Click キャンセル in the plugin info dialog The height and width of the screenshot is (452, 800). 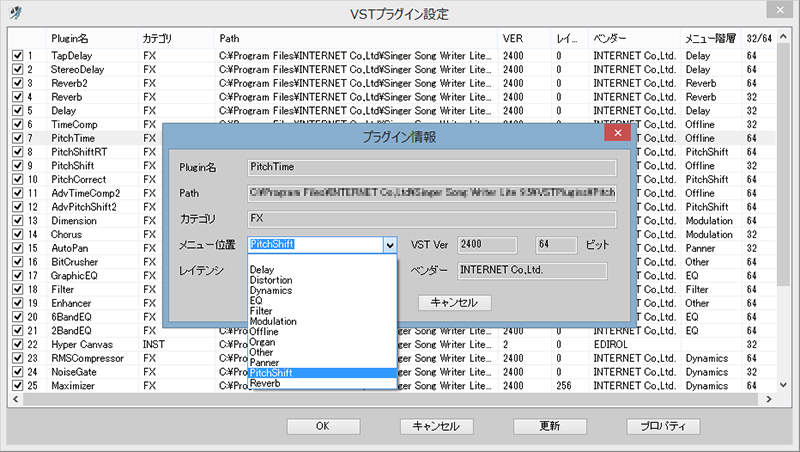[x=455, y=303]
